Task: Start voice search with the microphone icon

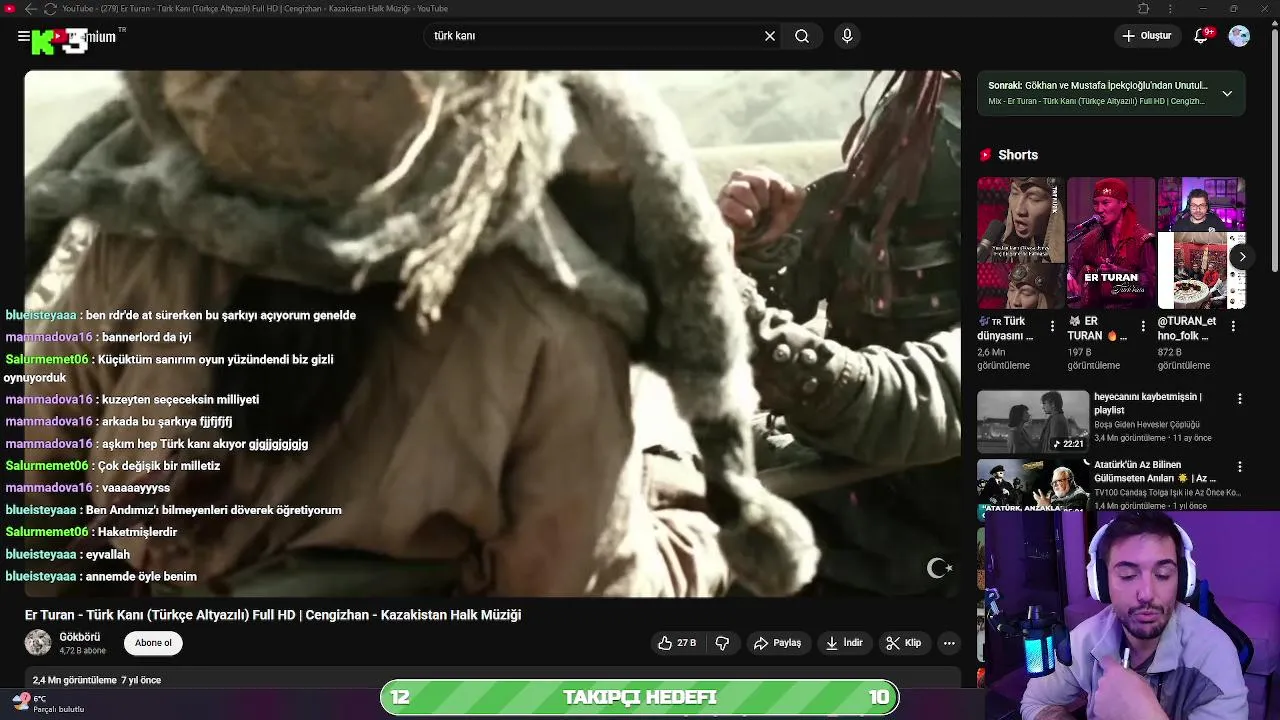Action: [847, 36]
